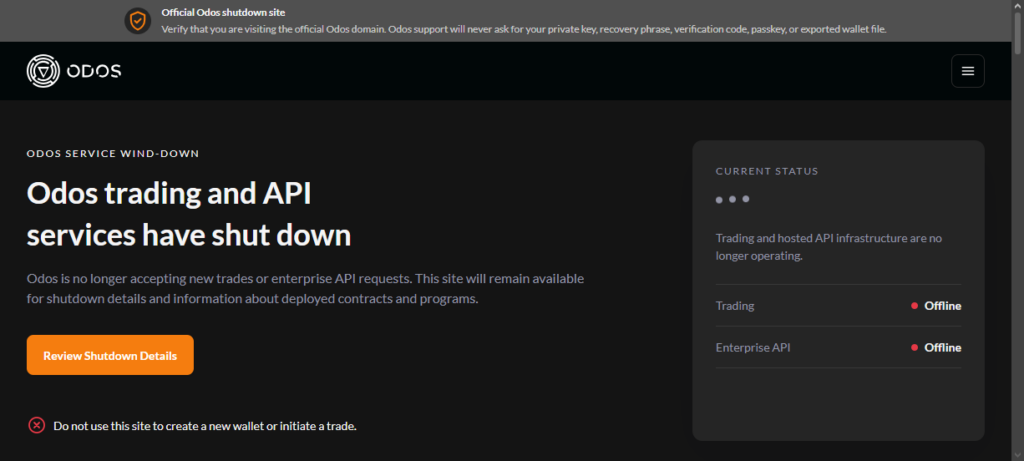Click the 'Trading' status row label

pyautogui.click(x=735, y=306)
